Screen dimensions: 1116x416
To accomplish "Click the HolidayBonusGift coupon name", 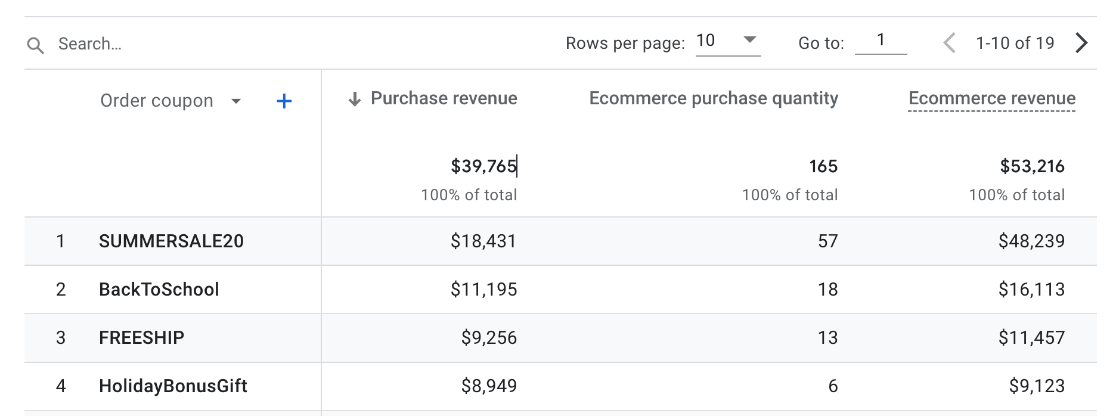I will click(x=173, y=386).
